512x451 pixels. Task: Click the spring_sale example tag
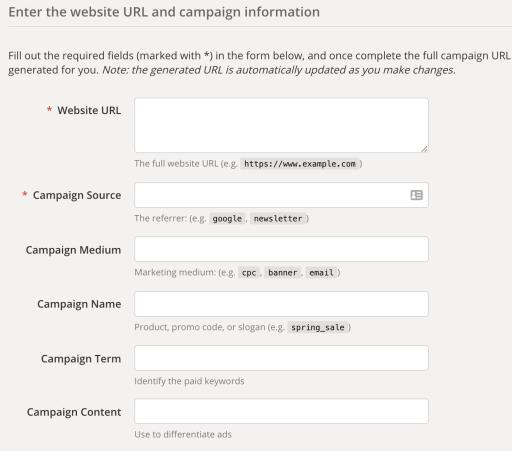point(318,327)
